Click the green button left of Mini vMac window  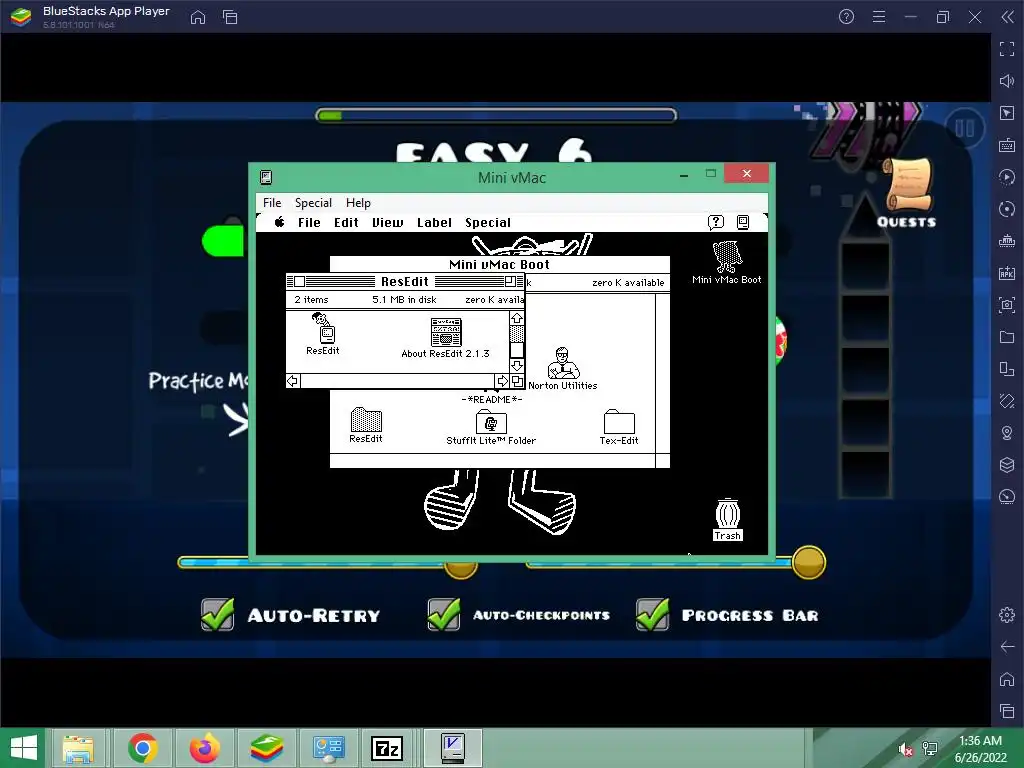[x=225, y=241]
